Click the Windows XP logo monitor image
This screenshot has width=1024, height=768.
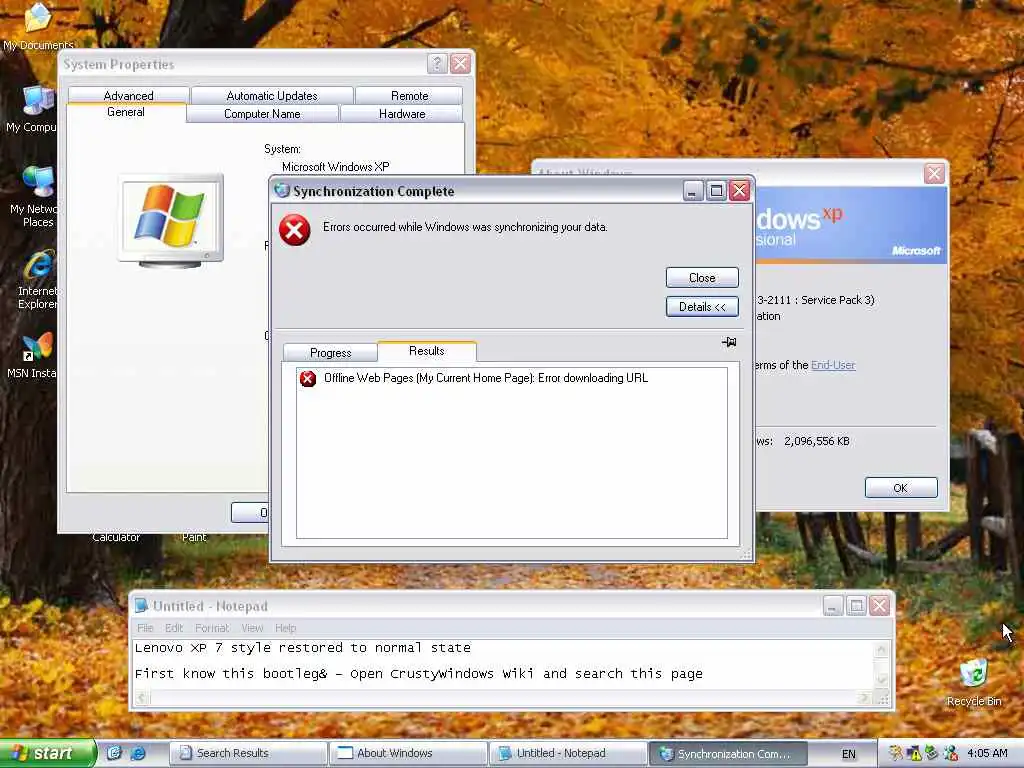(171, 221)
